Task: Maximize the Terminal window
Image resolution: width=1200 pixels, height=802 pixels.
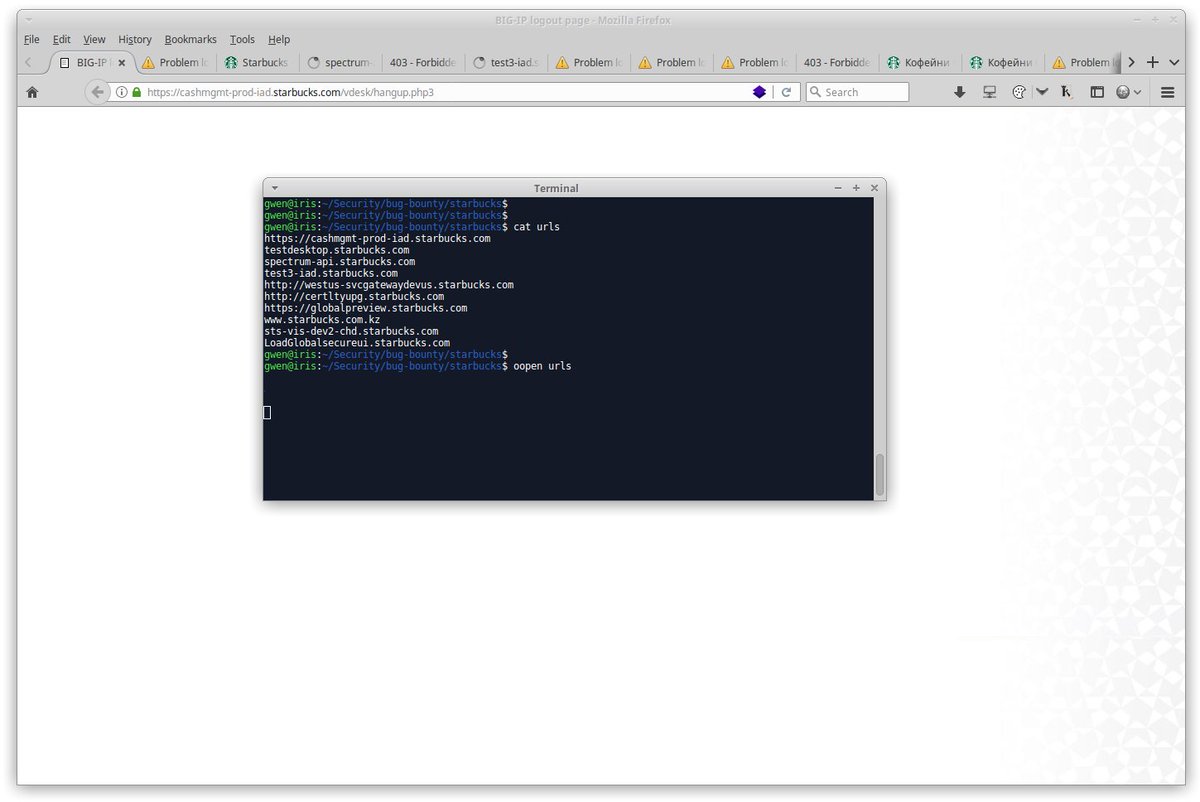Action: (x=856, y=188)
